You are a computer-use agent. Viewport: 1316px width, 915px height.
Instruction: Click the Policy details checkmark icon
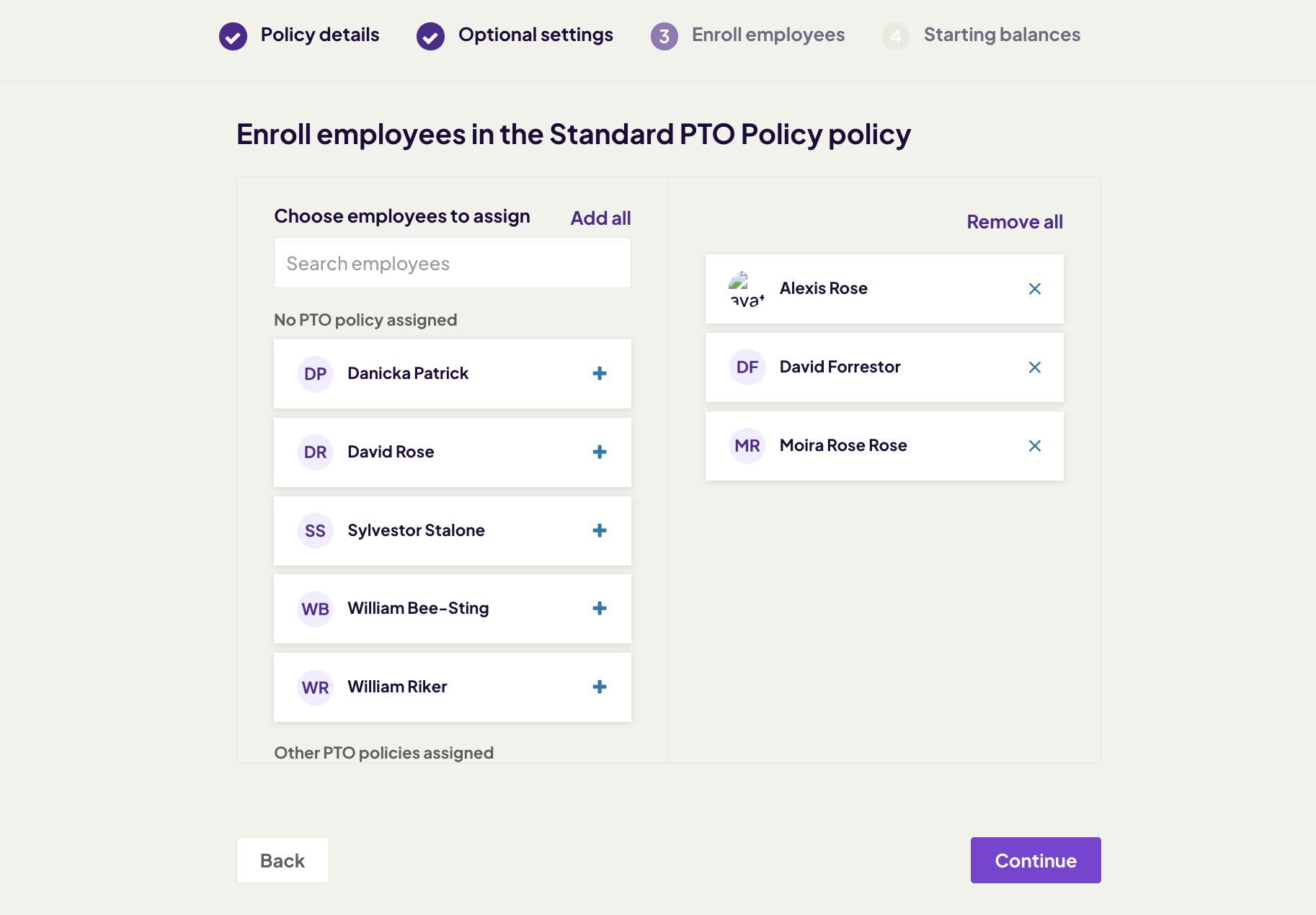(x=232, y=35)
